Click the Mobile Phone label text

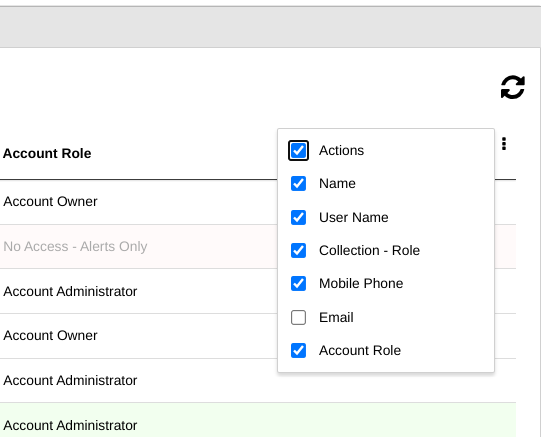point(361,283)
